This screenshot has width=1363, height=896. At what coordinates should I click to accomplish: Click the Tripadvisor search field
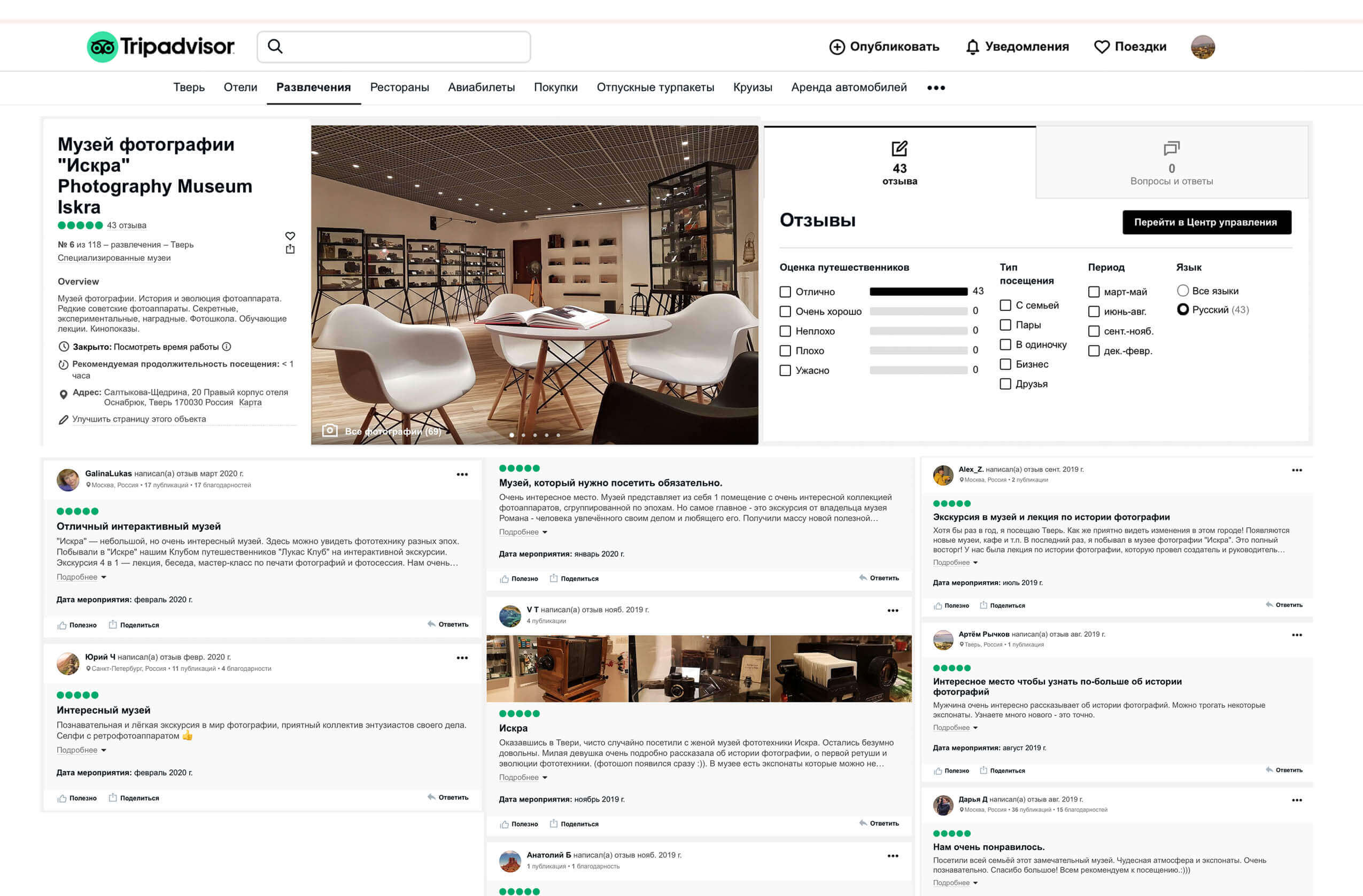394,47
